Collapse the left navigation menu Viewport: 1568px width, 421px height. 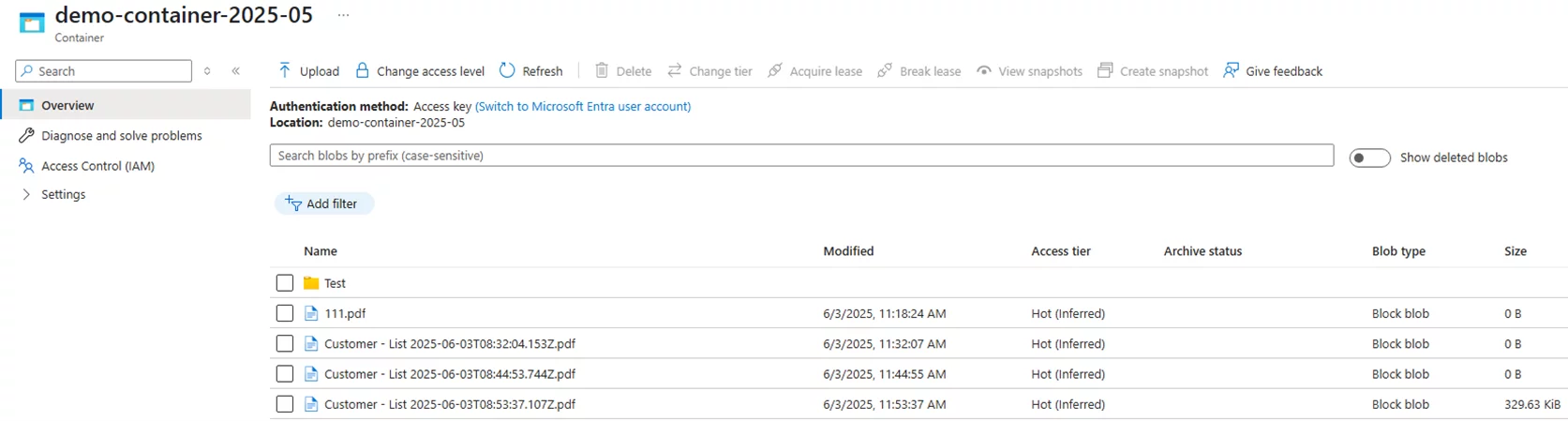click(236, 71)
